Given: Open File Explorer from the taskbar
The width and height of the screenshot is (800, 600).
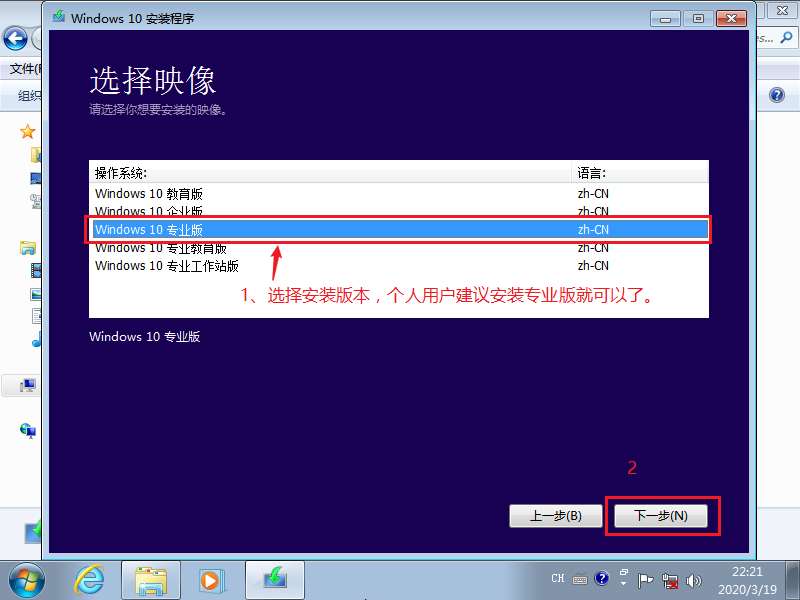Looking at the screenshot, I should (x=150, y=578).
